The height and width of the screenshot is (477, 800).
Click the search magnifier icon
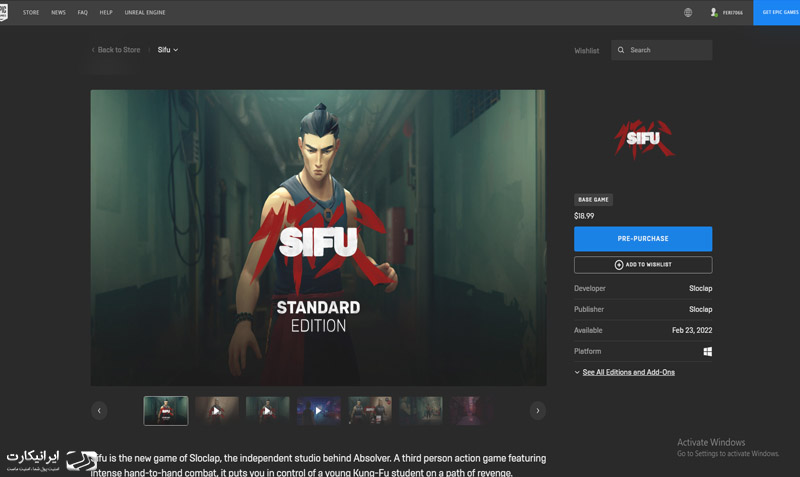621,50
